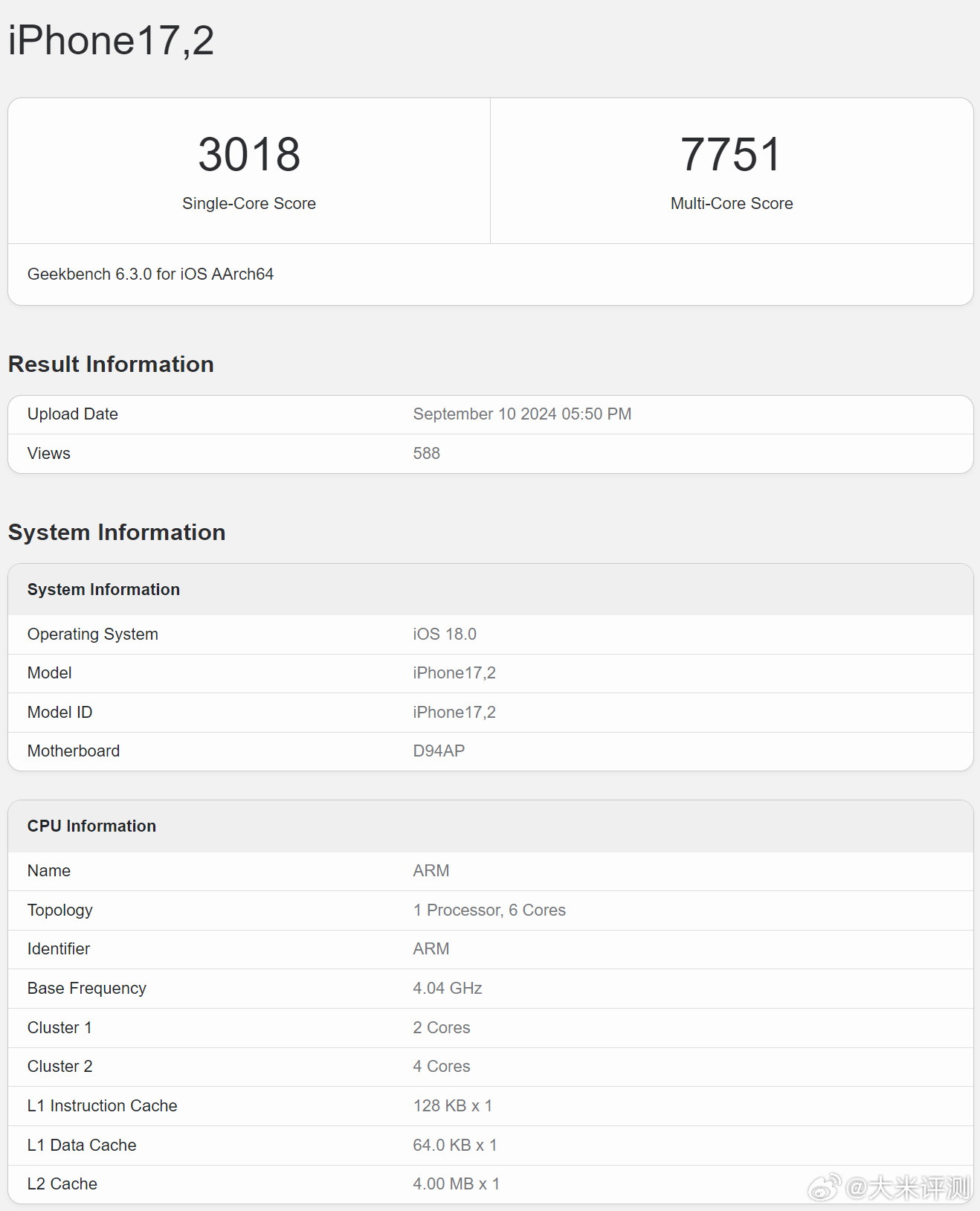980x1211 pixels.
Task: Select the Identifier row value ARM
Action: click(x=431, y=949)
